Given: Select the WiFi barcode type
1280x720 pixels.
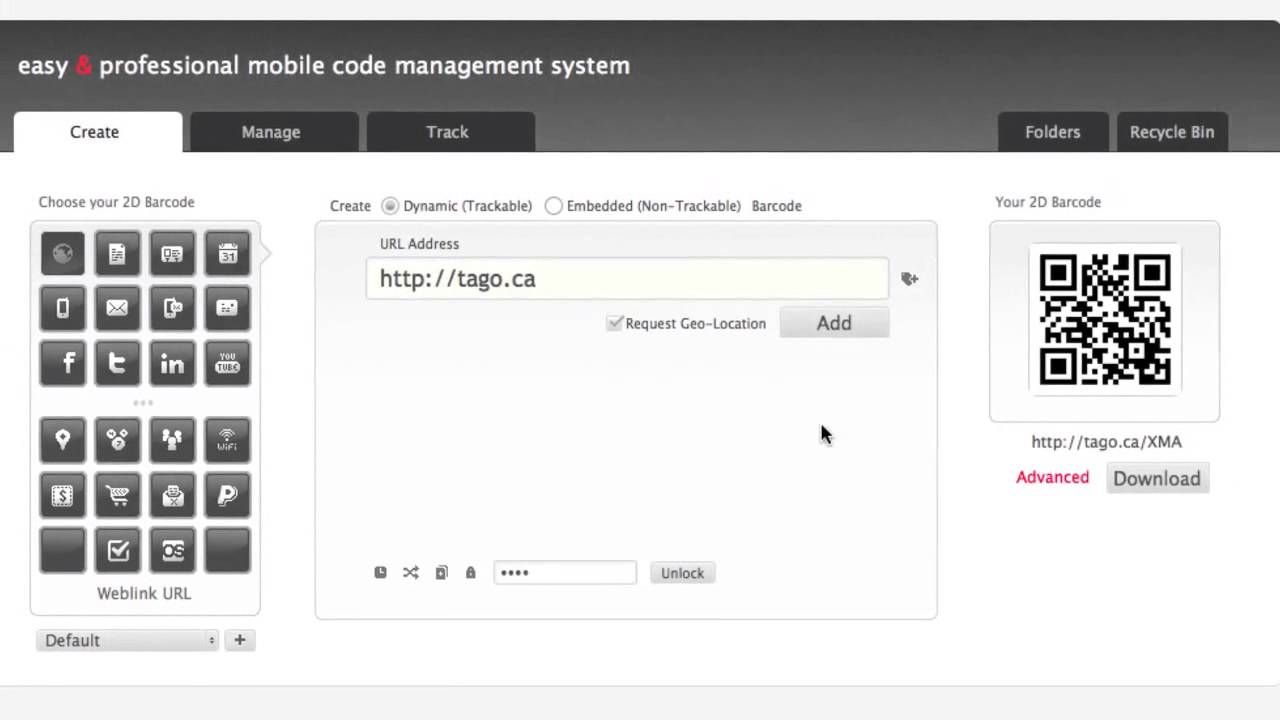Looking at the screenshot, I should tap(227, 440).
